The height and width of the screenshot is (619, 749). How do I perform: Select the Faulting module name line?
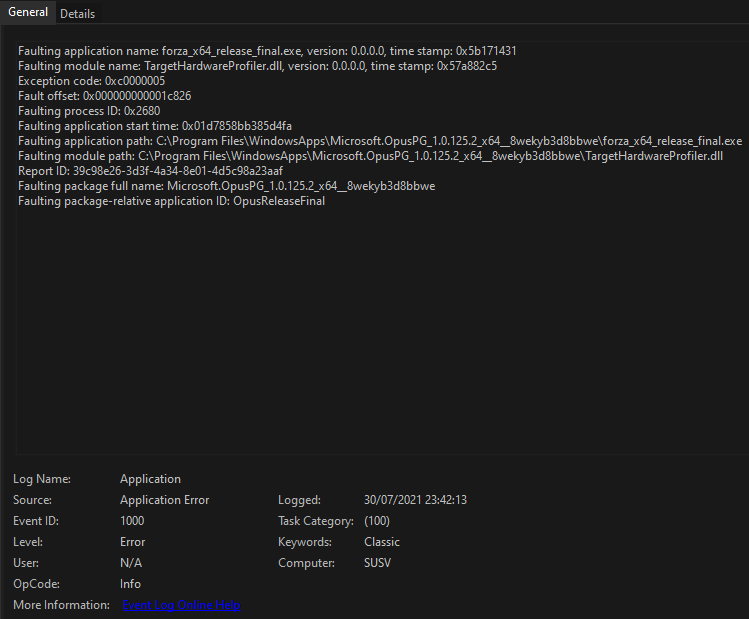pos(257,66)
